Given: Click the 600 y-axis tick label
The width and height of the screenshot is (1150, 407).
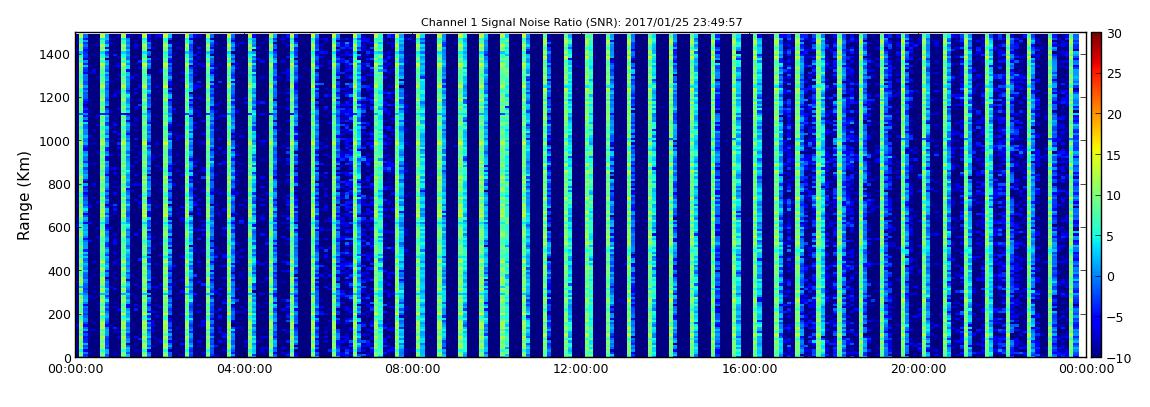Looking at the screenshot, I should pos(59,227).
